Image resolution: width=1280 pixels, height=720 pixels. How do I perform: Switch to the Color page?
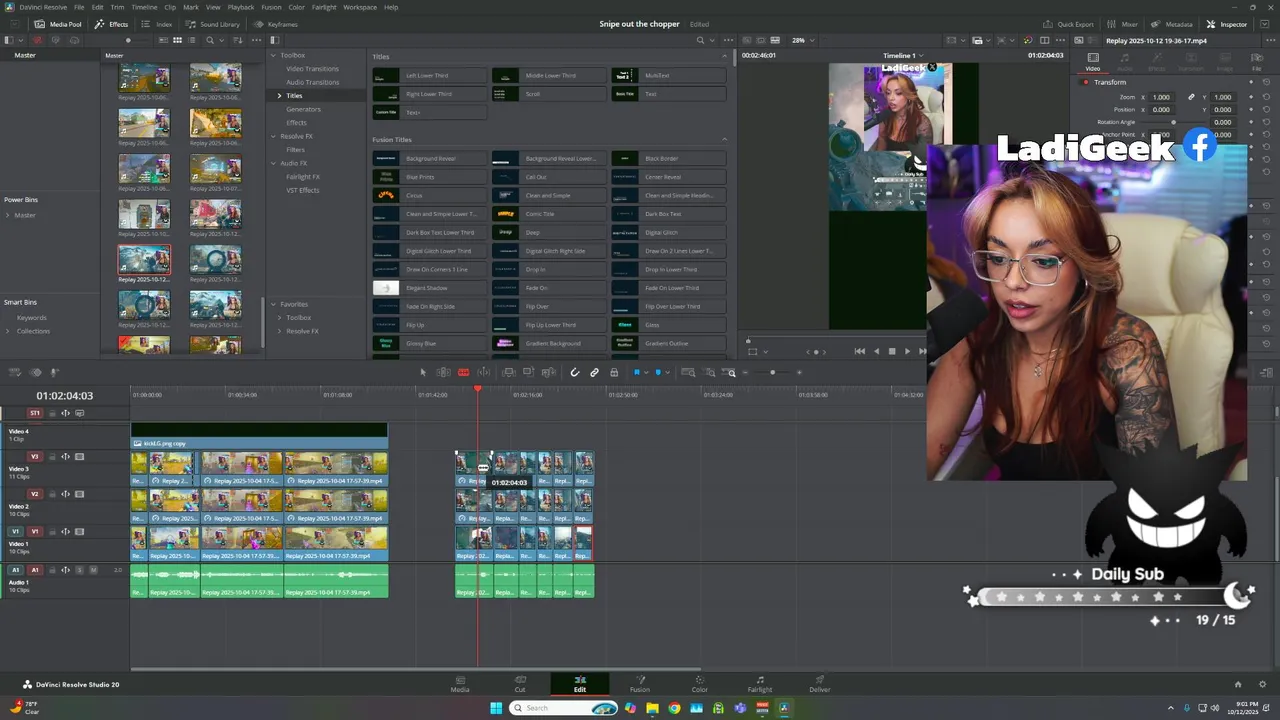pos(700,684)
